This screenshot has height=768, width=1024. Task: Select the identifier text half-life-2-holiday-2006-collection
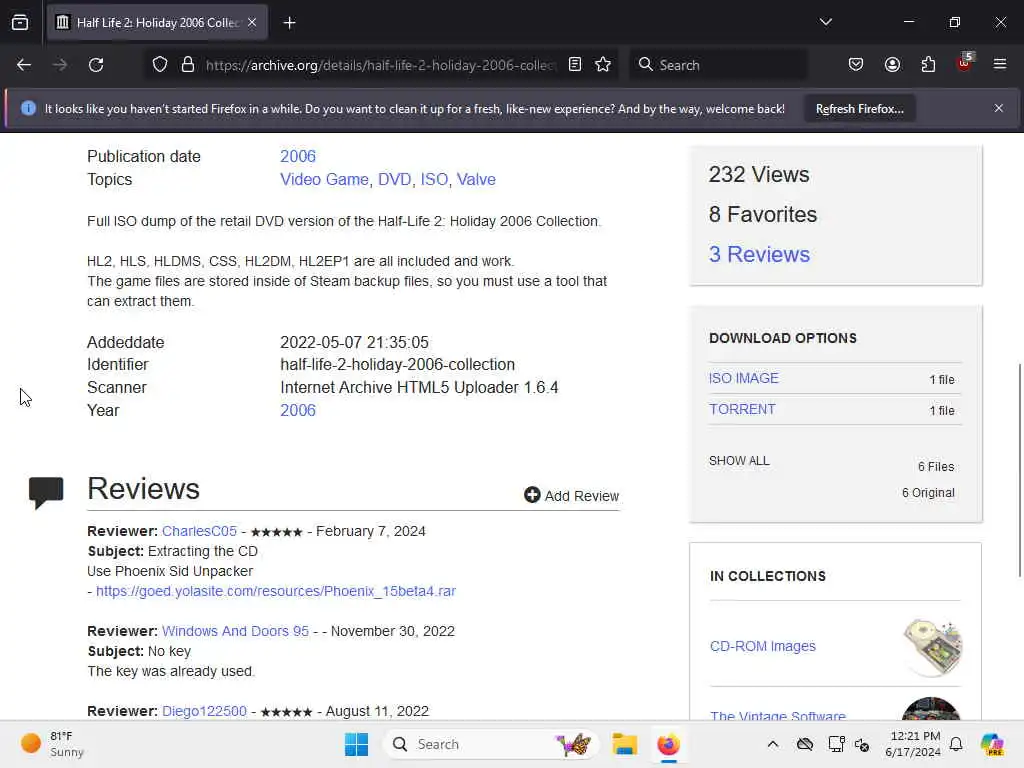398,364
